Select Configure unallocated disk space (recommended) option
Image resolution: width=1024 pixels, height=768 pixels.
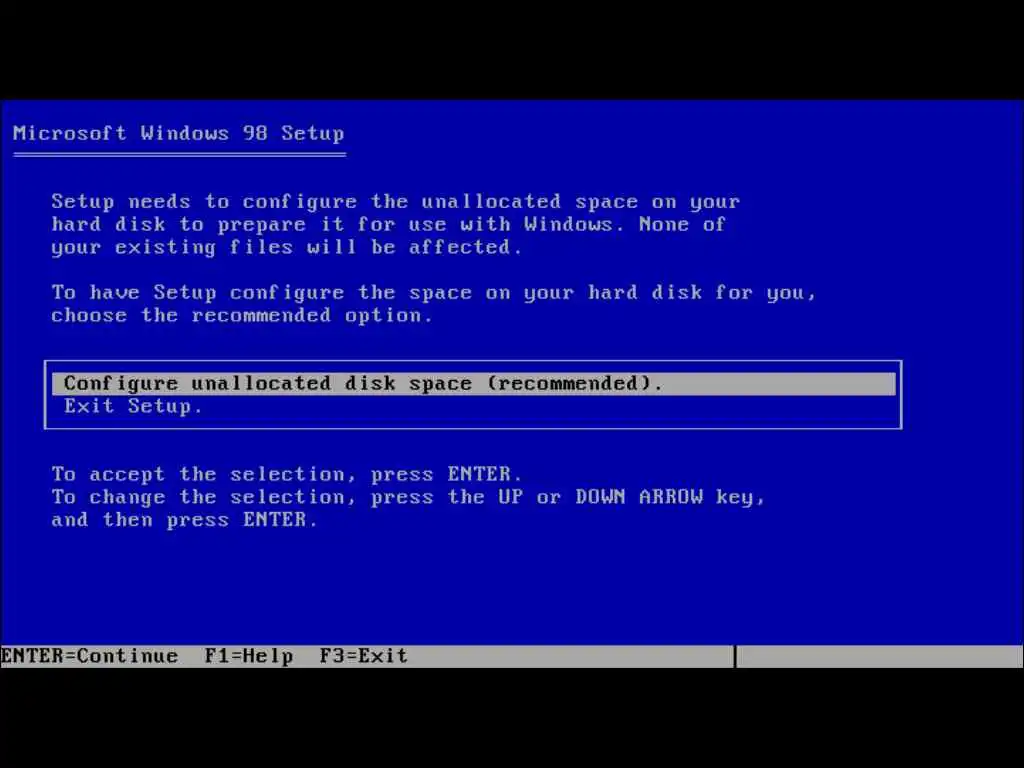pos(473,383)
